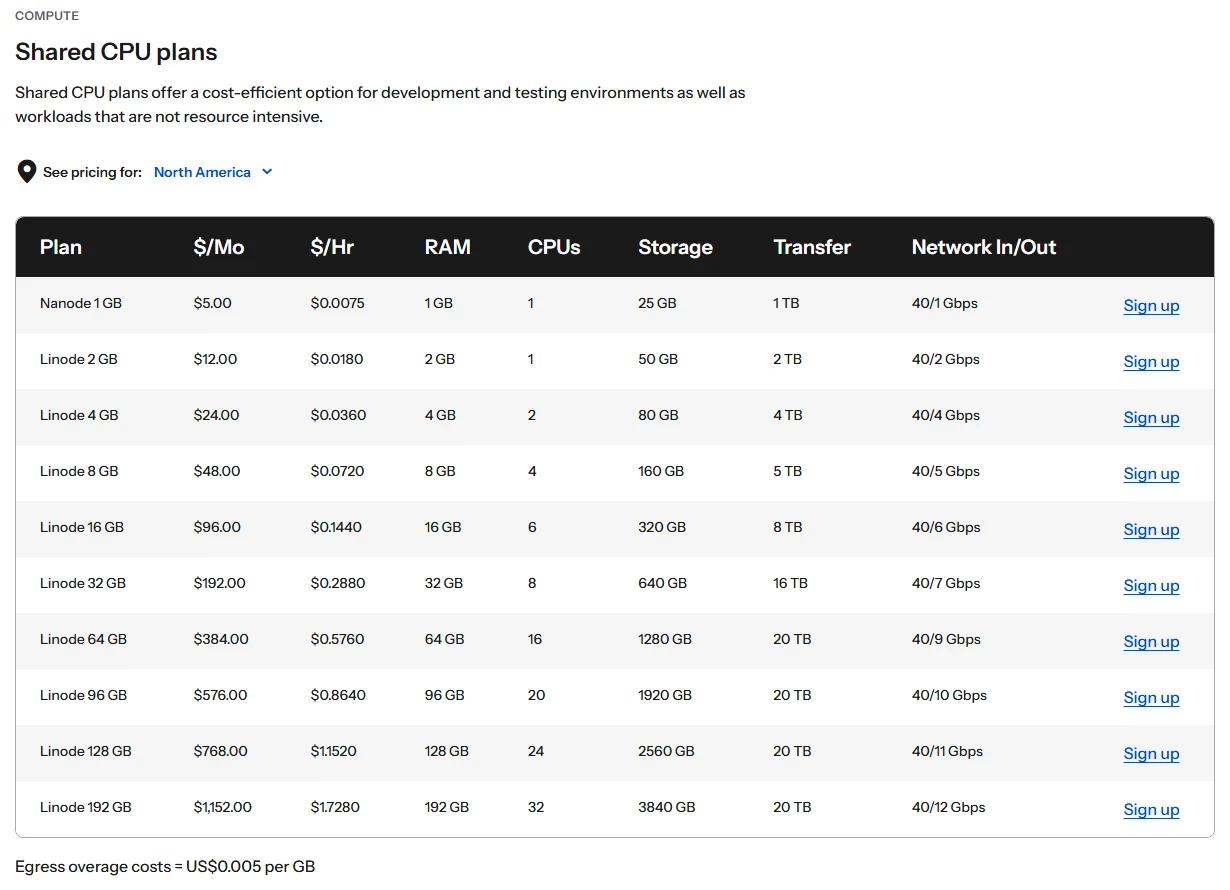Click the $576.00 monthly price
The height and width of the screenshot is (890, 1230).
tap(221, 695)
